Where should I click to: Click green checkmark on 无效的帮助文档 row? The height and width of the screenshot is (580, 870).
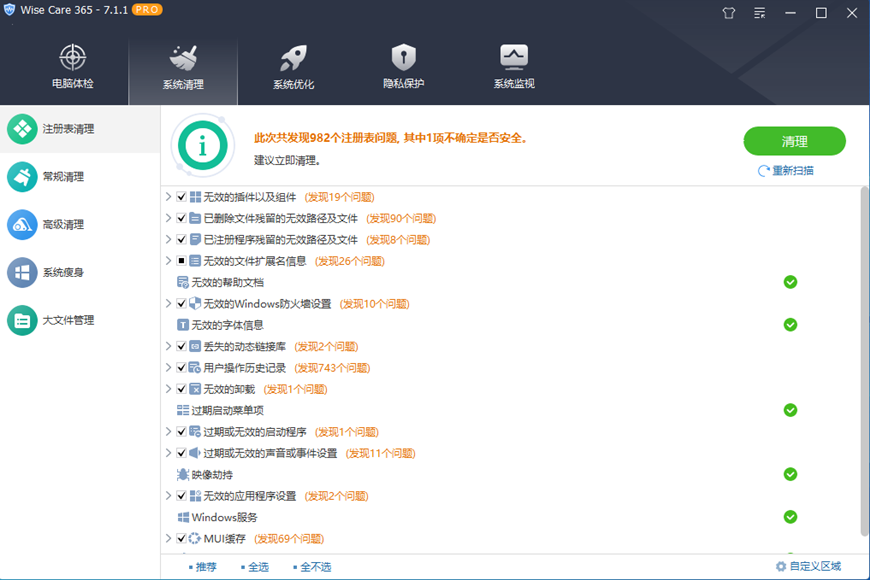790,282
